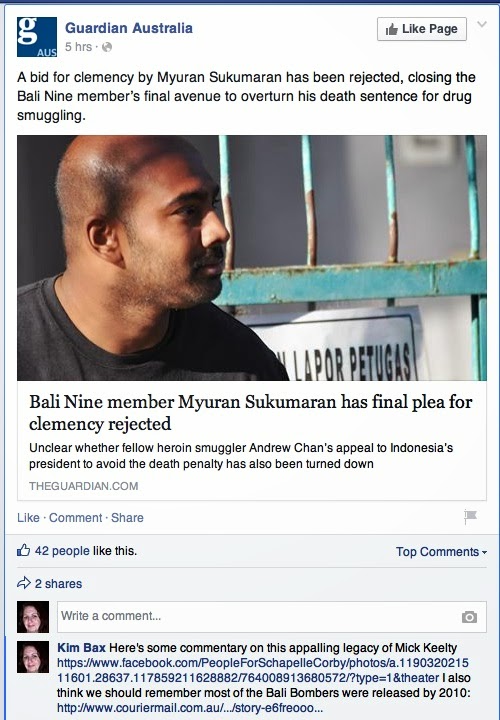
Task: View the 42 people who liked
Action: [62, 551]
